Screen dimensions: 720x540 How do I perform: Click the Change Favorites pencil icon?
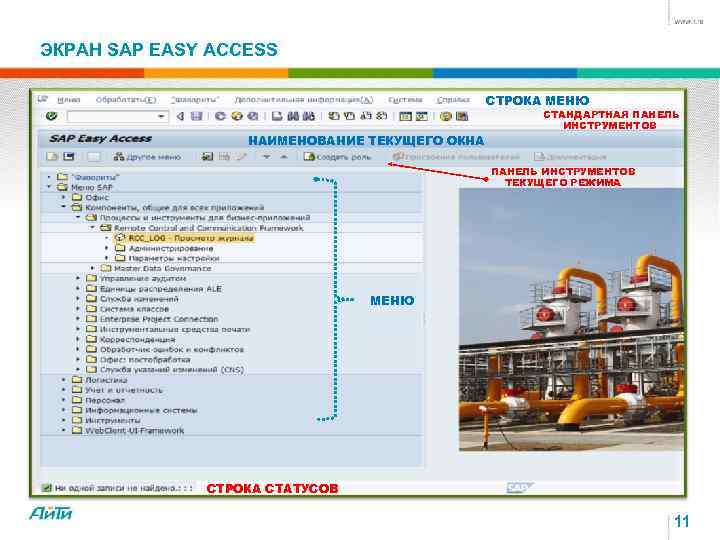(241, 157)
